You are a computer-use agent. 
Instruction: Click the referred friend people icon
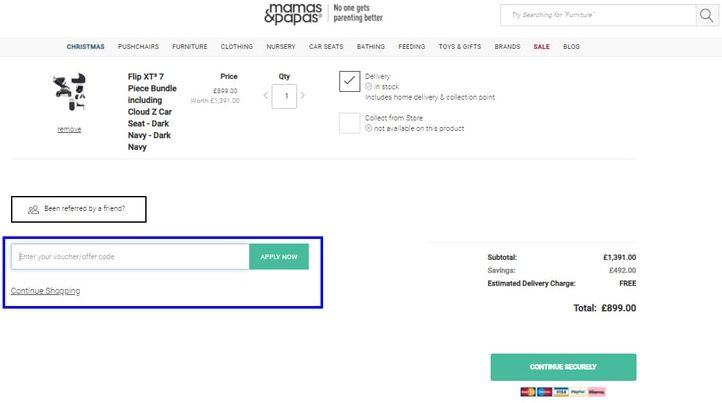tap(34, 210)
